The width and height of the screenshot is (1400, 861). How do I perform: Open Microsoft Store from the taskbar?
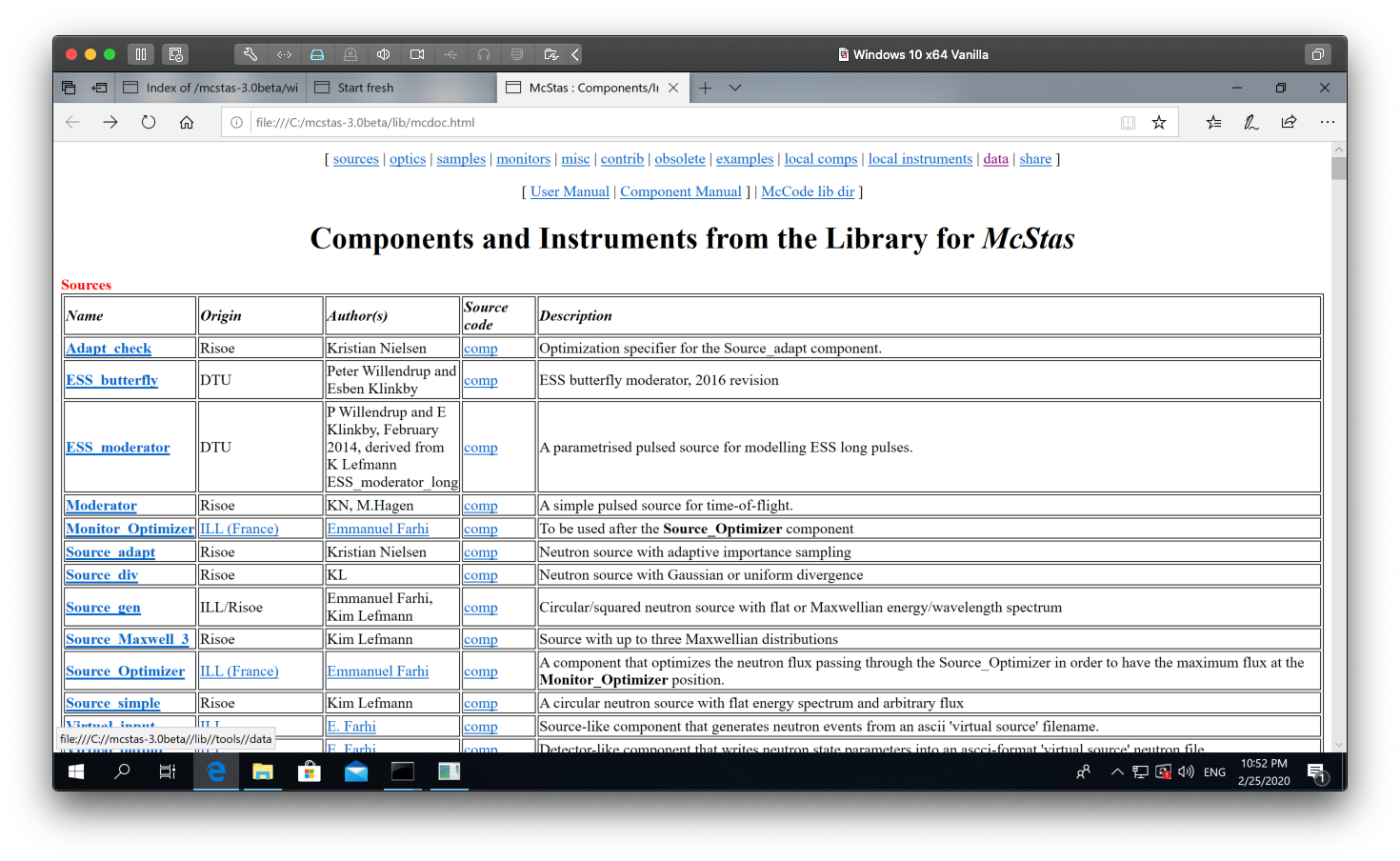click(x=310, y=771)
